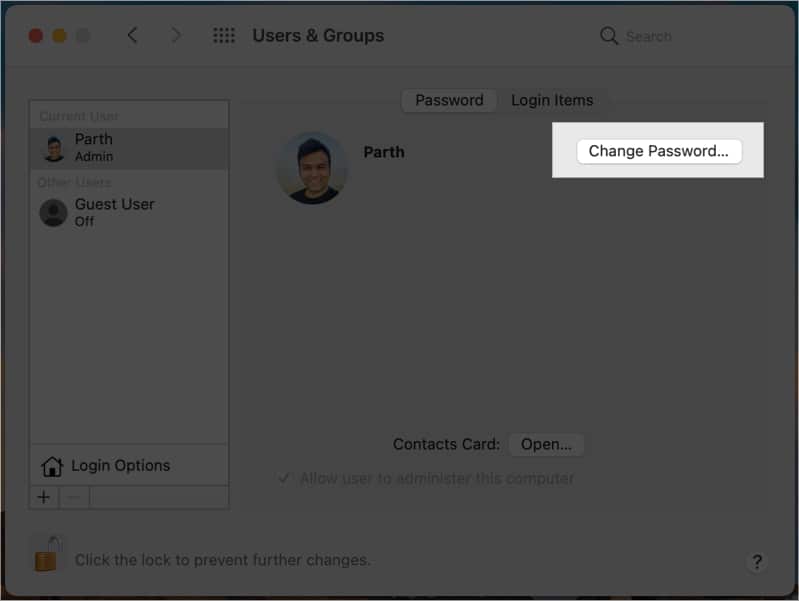The image size is (799, 601).
Task: Toggle Allow user to administer this computer
Action: (x=284, y=478)
